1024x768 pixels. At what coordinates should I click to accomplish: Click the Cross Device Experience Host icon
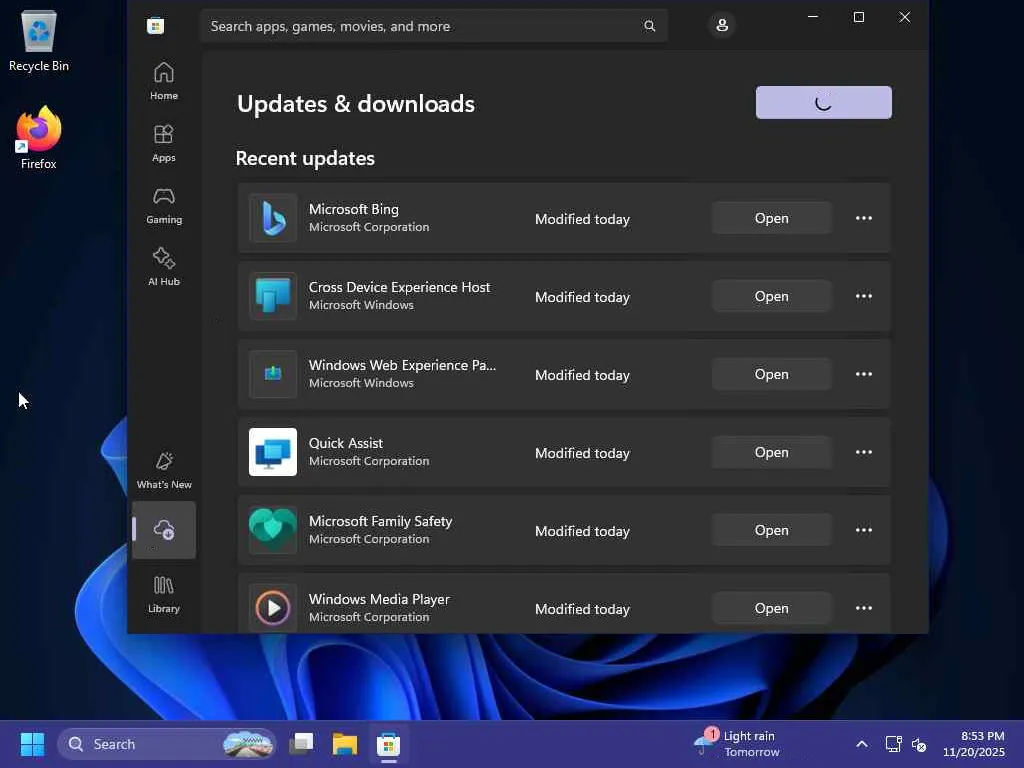point(273,296)
